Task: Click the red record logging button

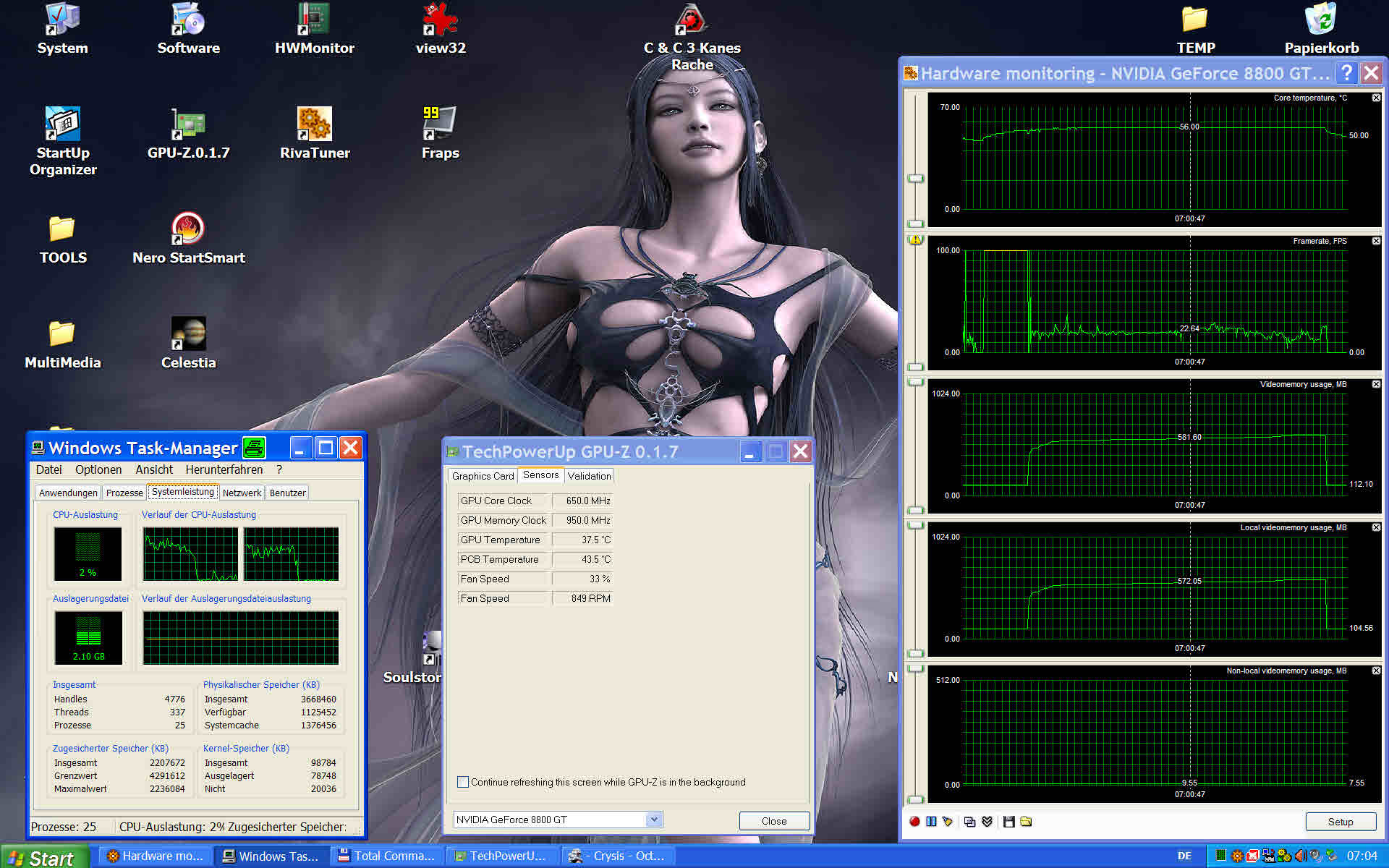Action: 914,822
